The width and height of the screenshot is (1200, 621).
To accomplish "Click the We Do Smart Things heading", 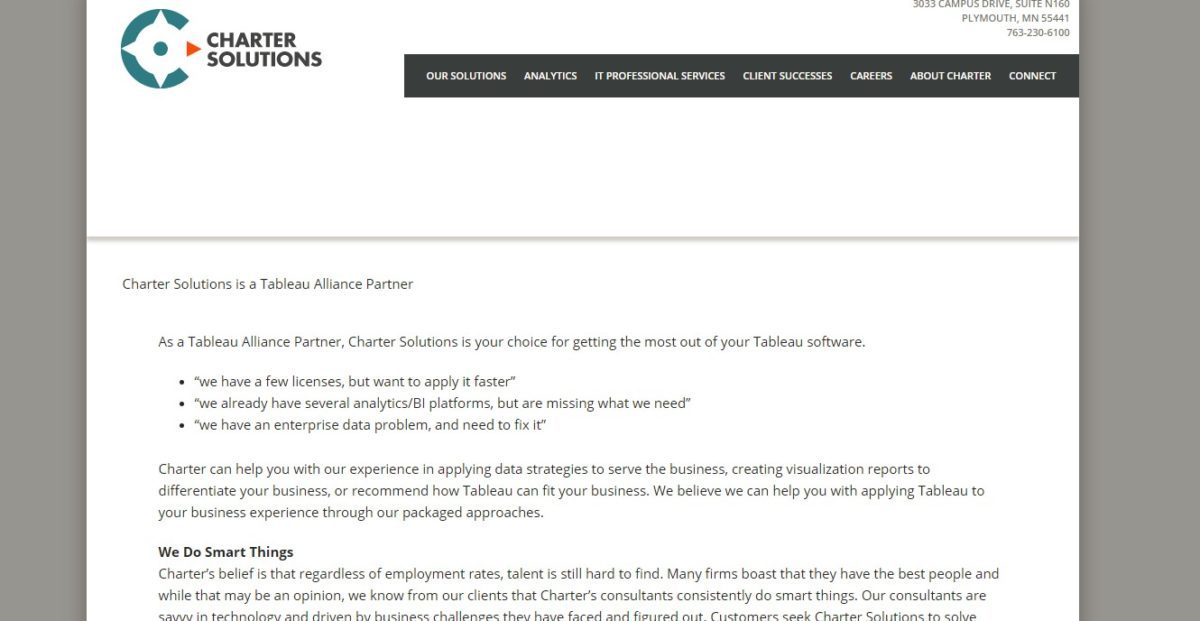I will pos(226,552).
